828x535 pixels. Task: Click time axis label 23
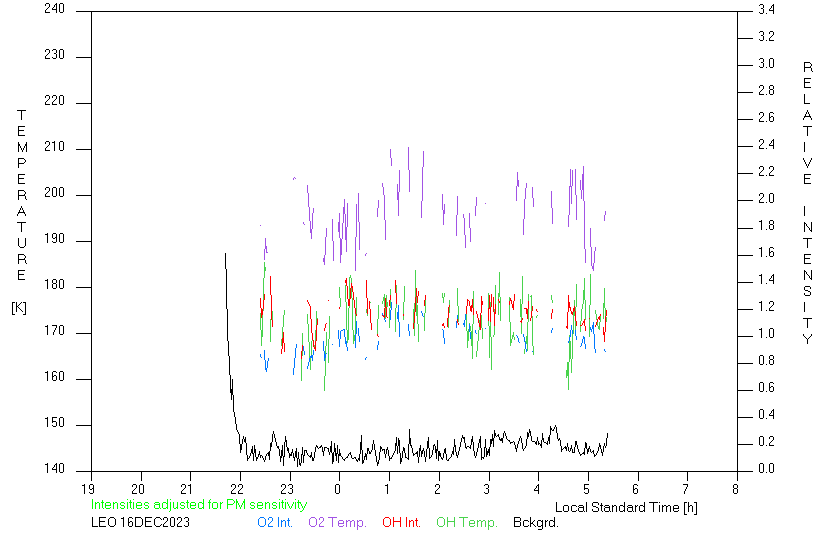pyautogui.click(x=287, y=489)
